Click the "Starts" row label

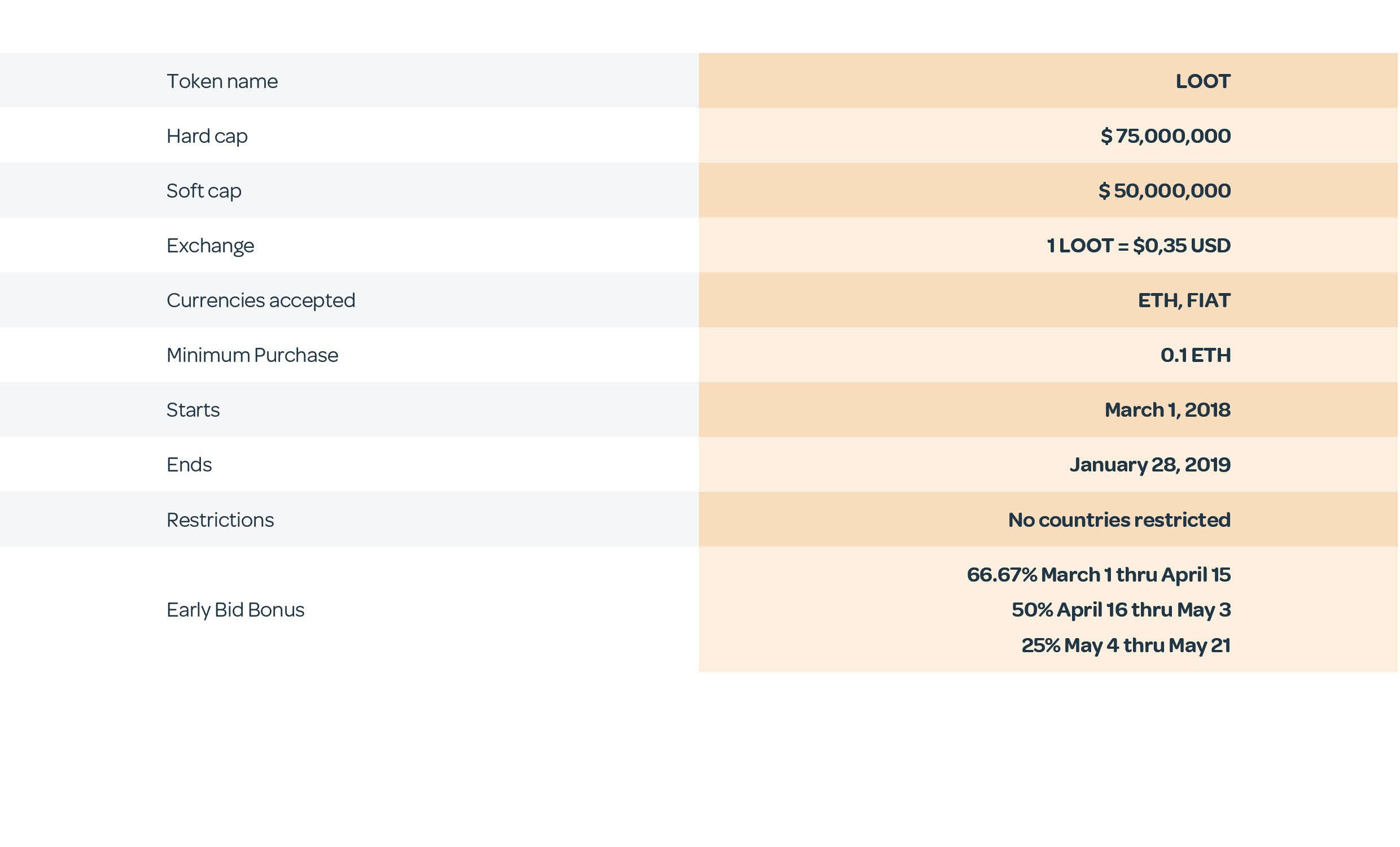pos(193,410)
